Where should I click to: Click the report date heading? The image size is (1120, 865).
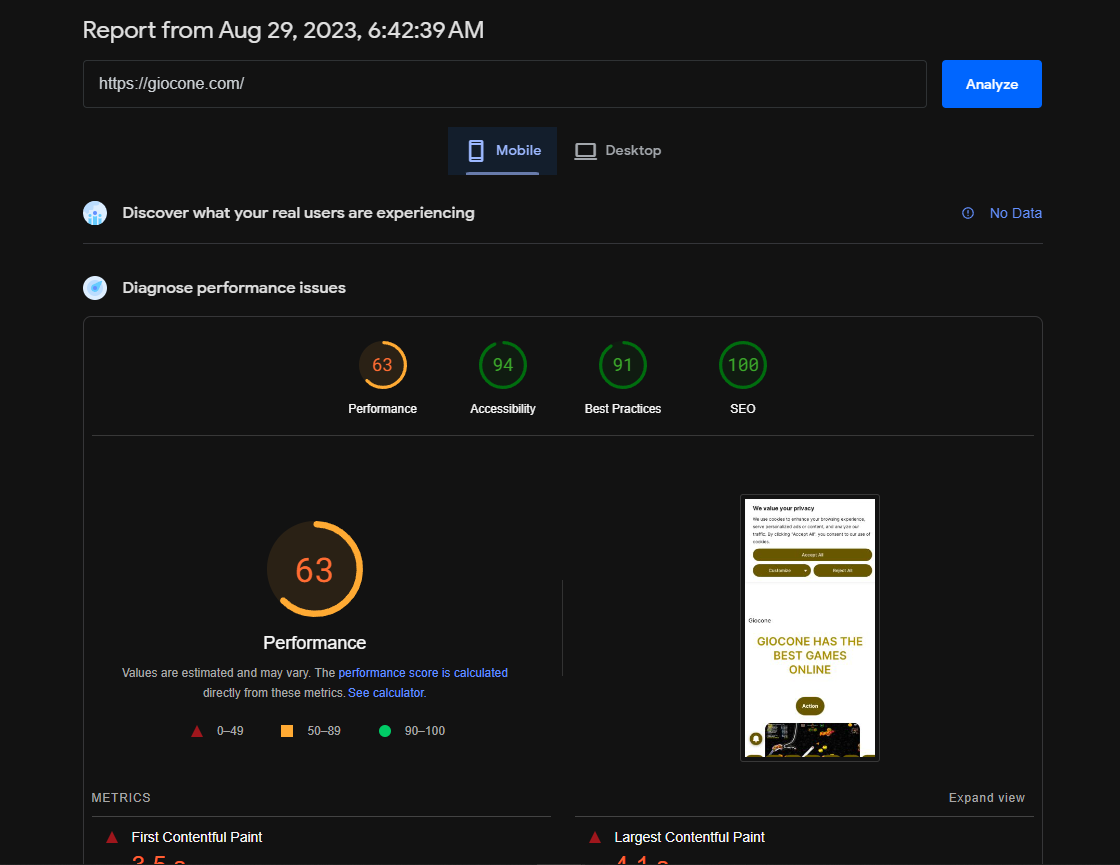[x=284, y=30]
